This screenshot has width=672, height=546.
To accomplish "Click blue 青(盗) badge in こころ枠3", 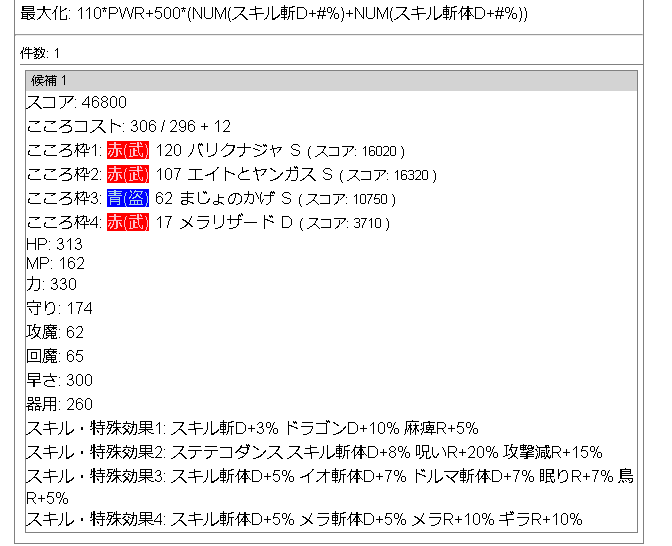I will (128, 198).
